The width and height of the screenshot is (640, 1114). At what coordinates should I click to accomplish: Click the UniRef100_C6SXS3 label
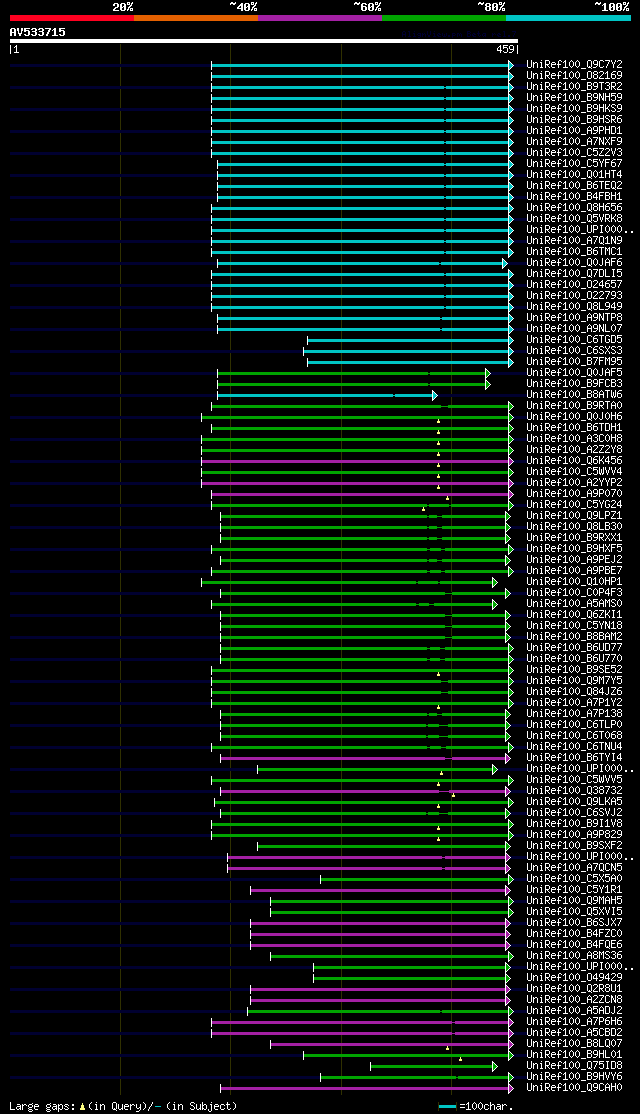point(575,351)
